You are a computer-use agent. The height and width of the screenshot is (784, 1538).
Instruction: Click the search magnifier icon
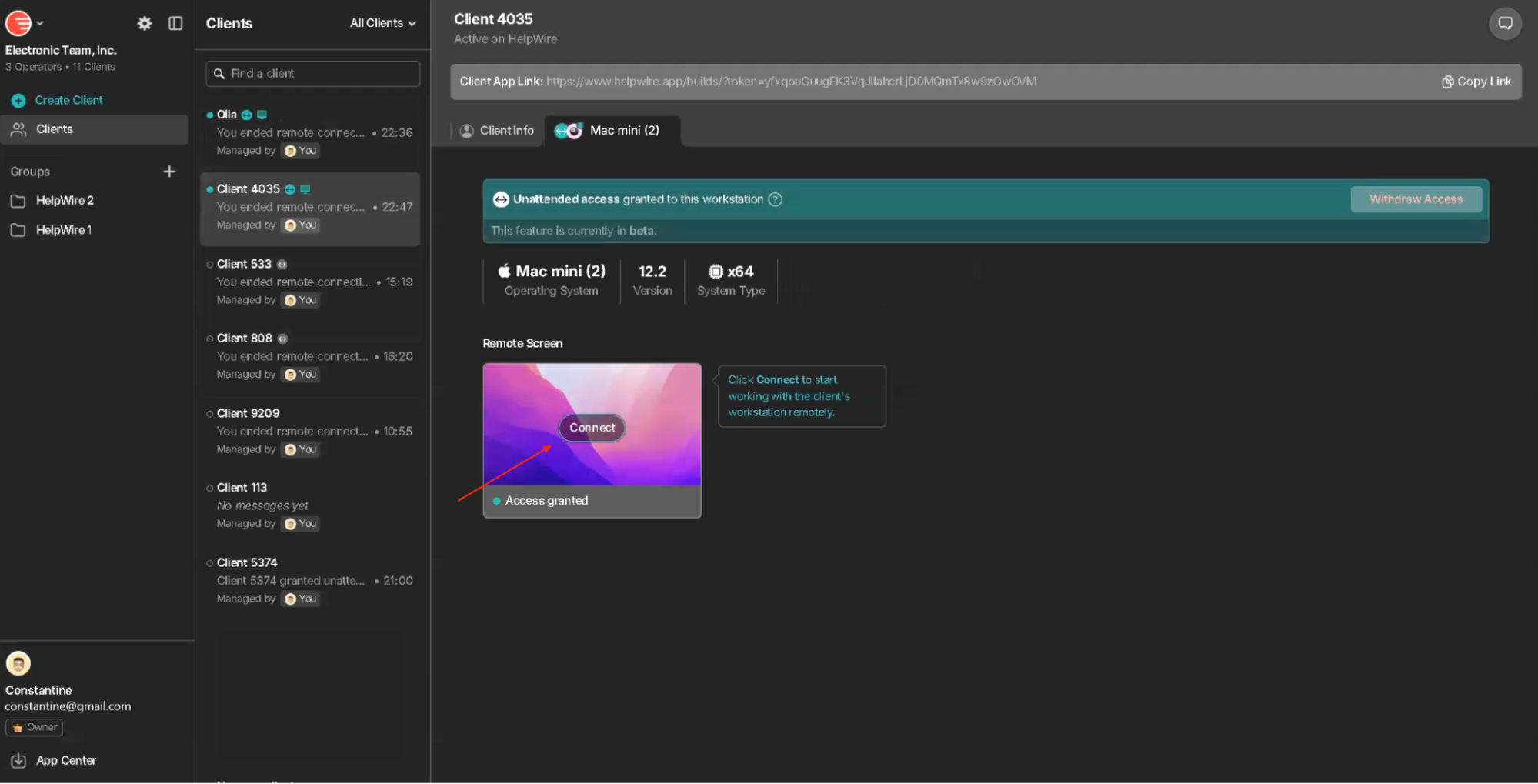pos(219,73)
